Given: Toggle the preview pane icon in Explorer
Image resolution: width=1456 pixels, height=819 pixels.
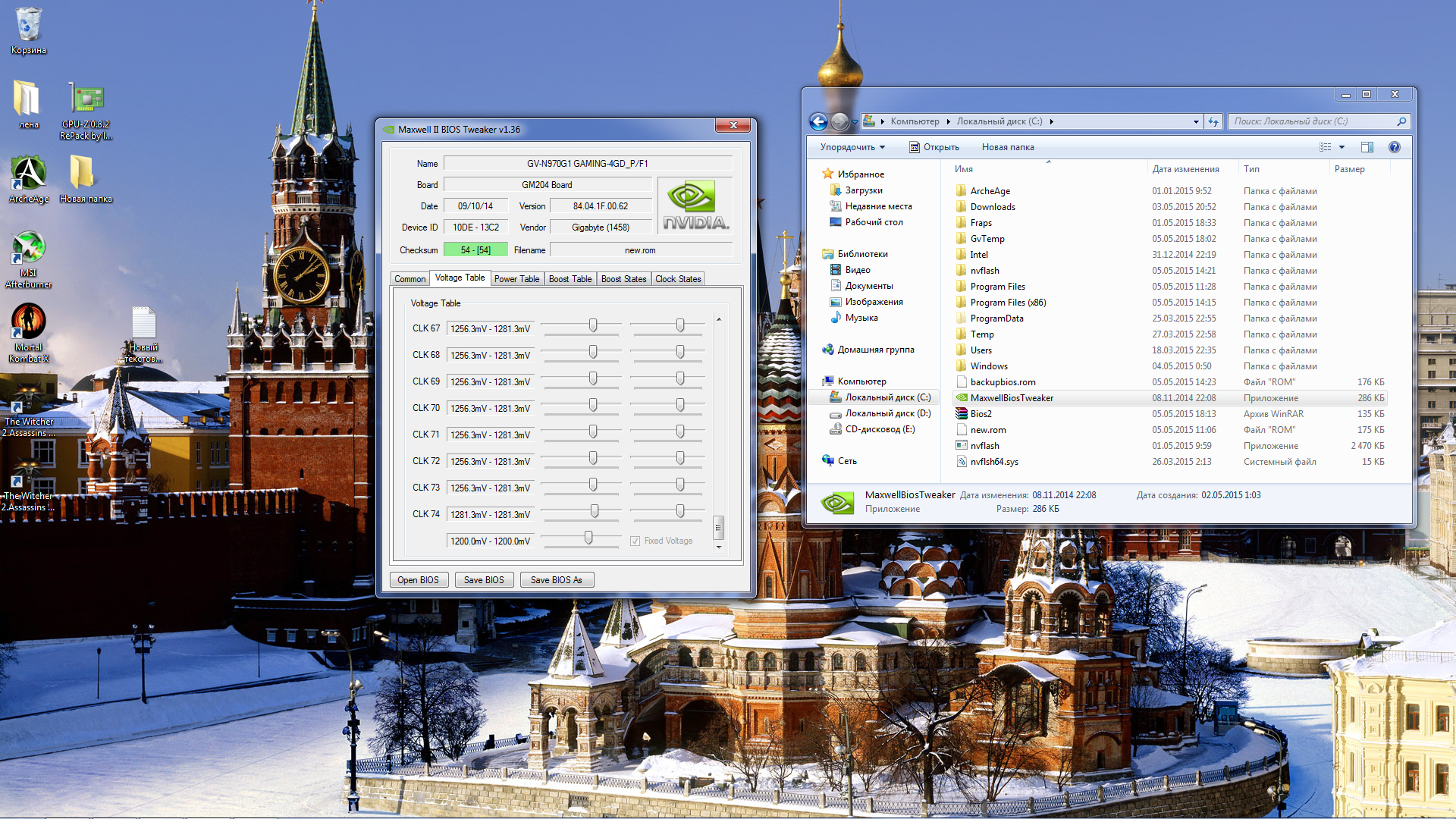Looking at the screenshot, I should pos(1367,147).
